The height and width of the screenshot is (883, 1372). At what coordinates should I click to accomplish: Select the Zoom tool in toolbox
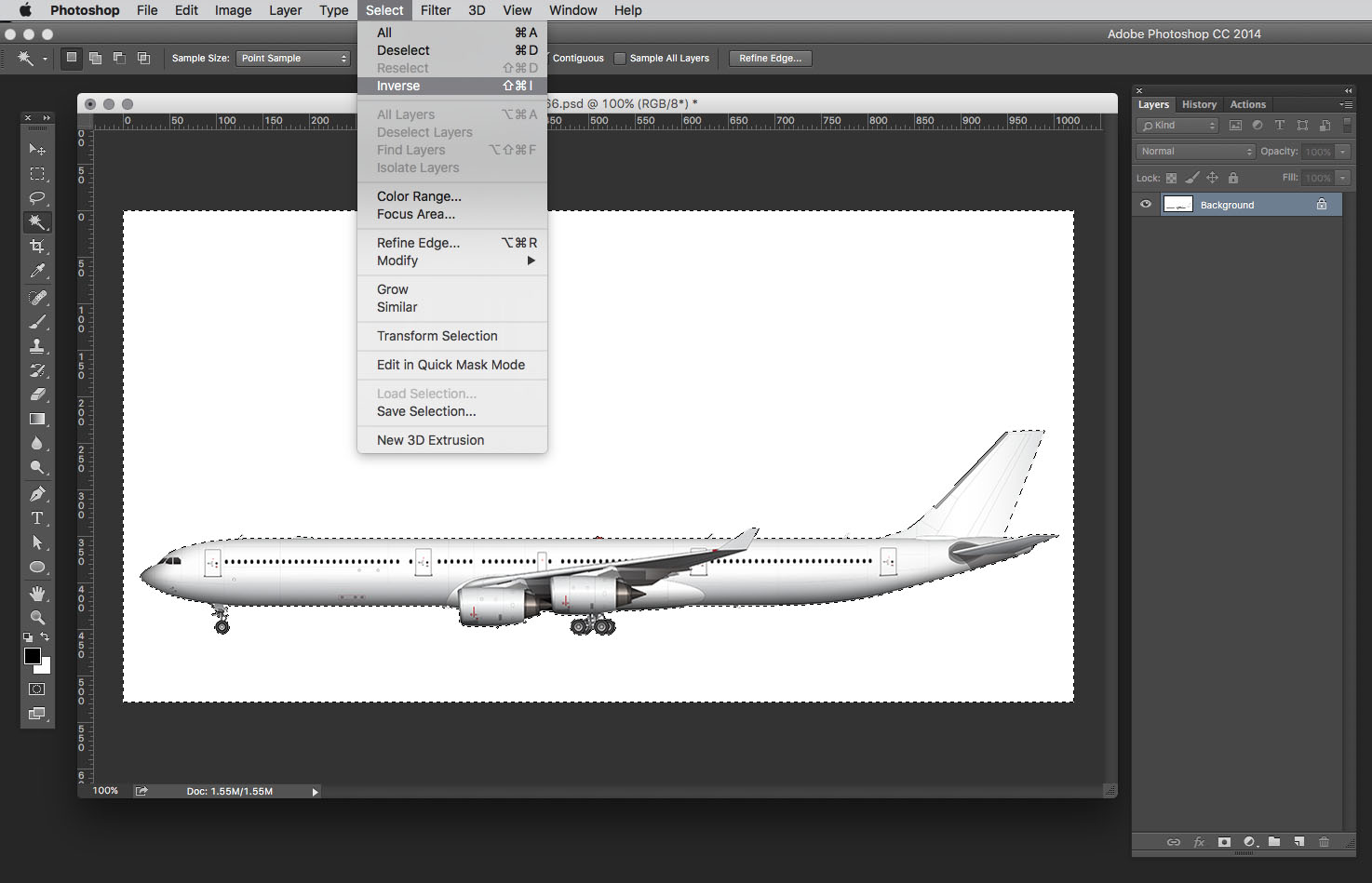click(x=37, y=617)
